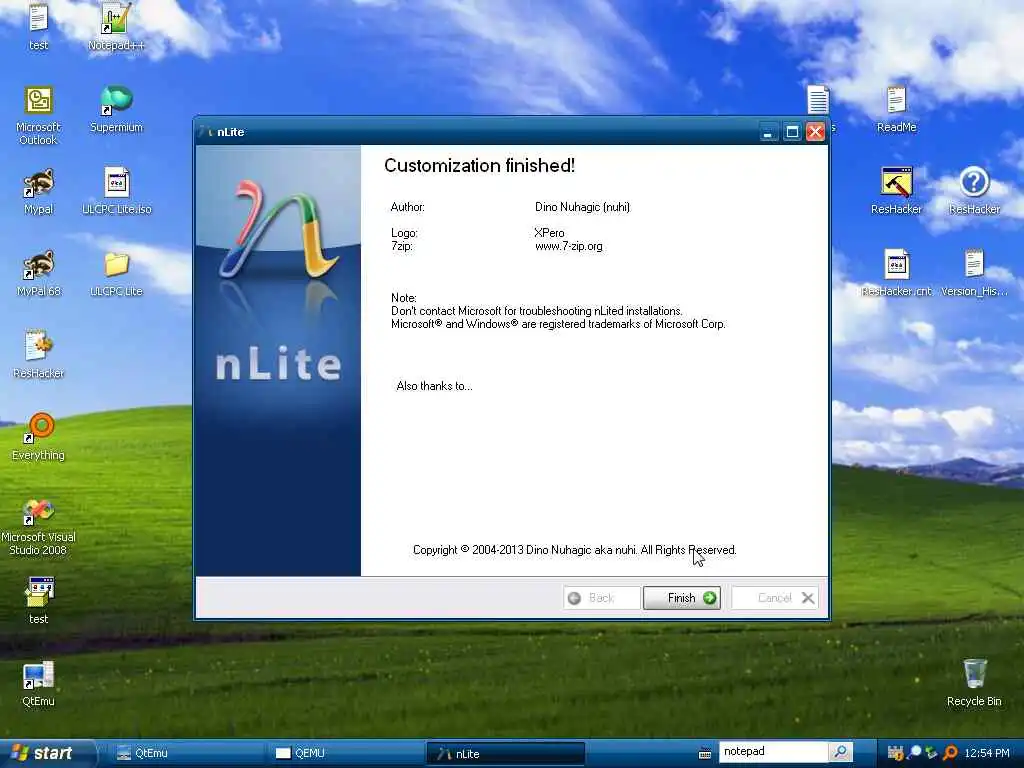Image resolution: width=1024 pixels, height=768 pixels.
Task: Select the QtEmu desktop shortcut
Action: pos(39,683)
